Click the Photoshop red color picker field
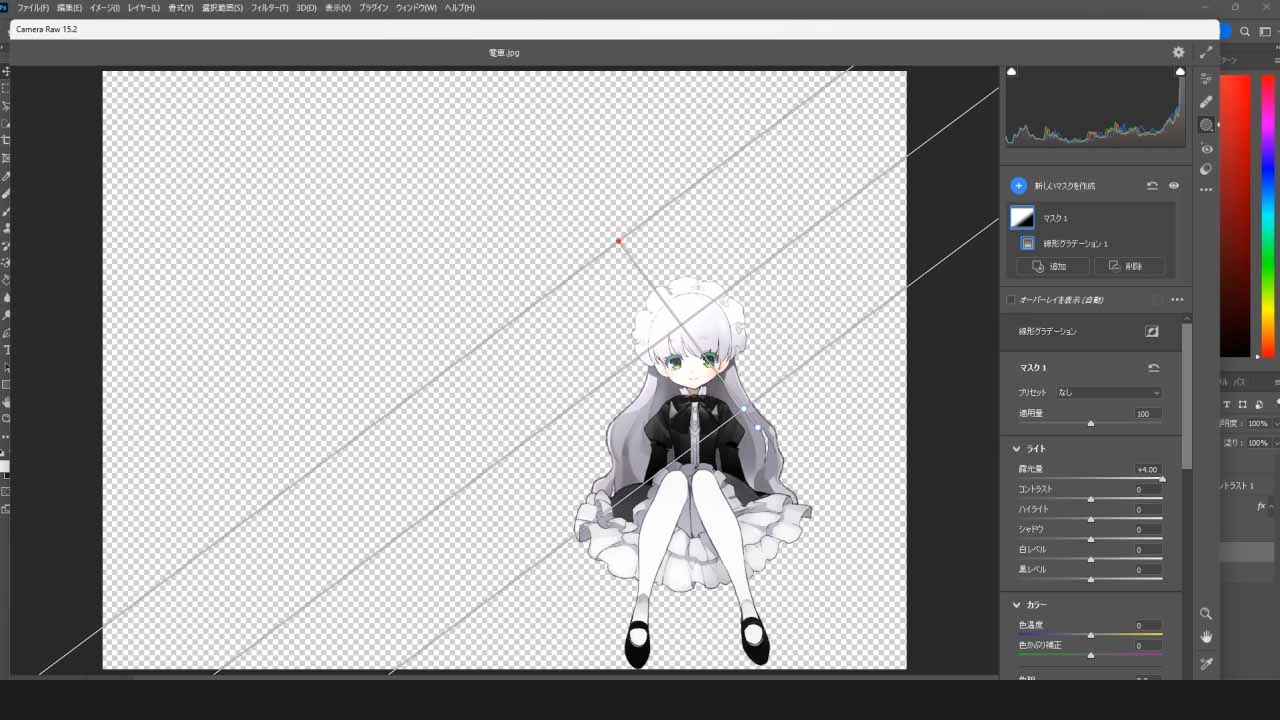This screenshot has height=720, width=1280. tap(1235, 215)
